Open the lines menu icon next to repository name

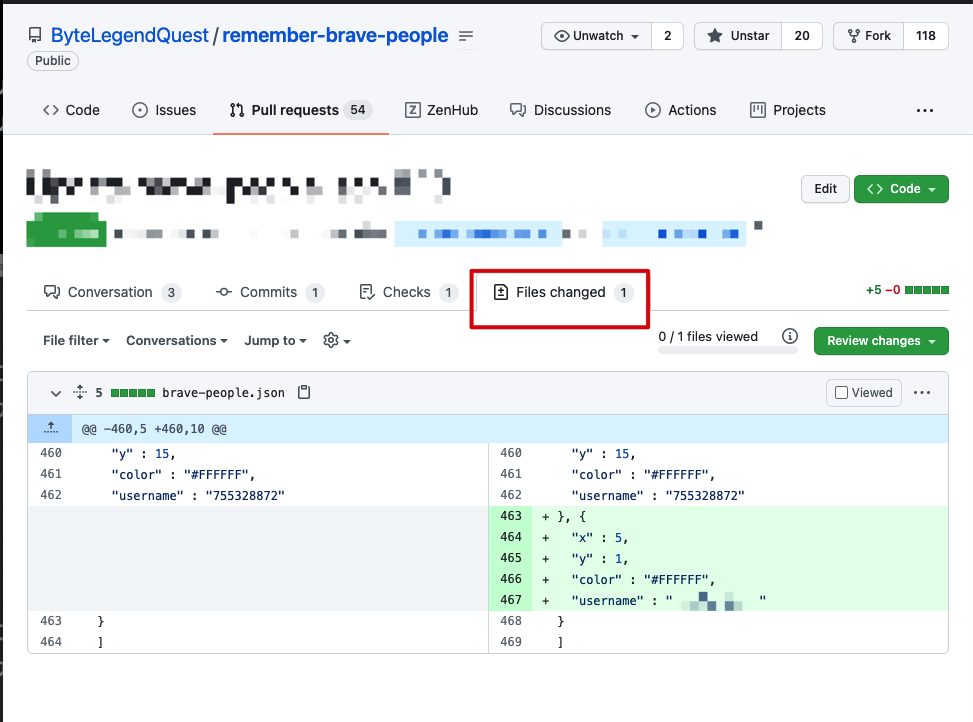click(465, 37)
